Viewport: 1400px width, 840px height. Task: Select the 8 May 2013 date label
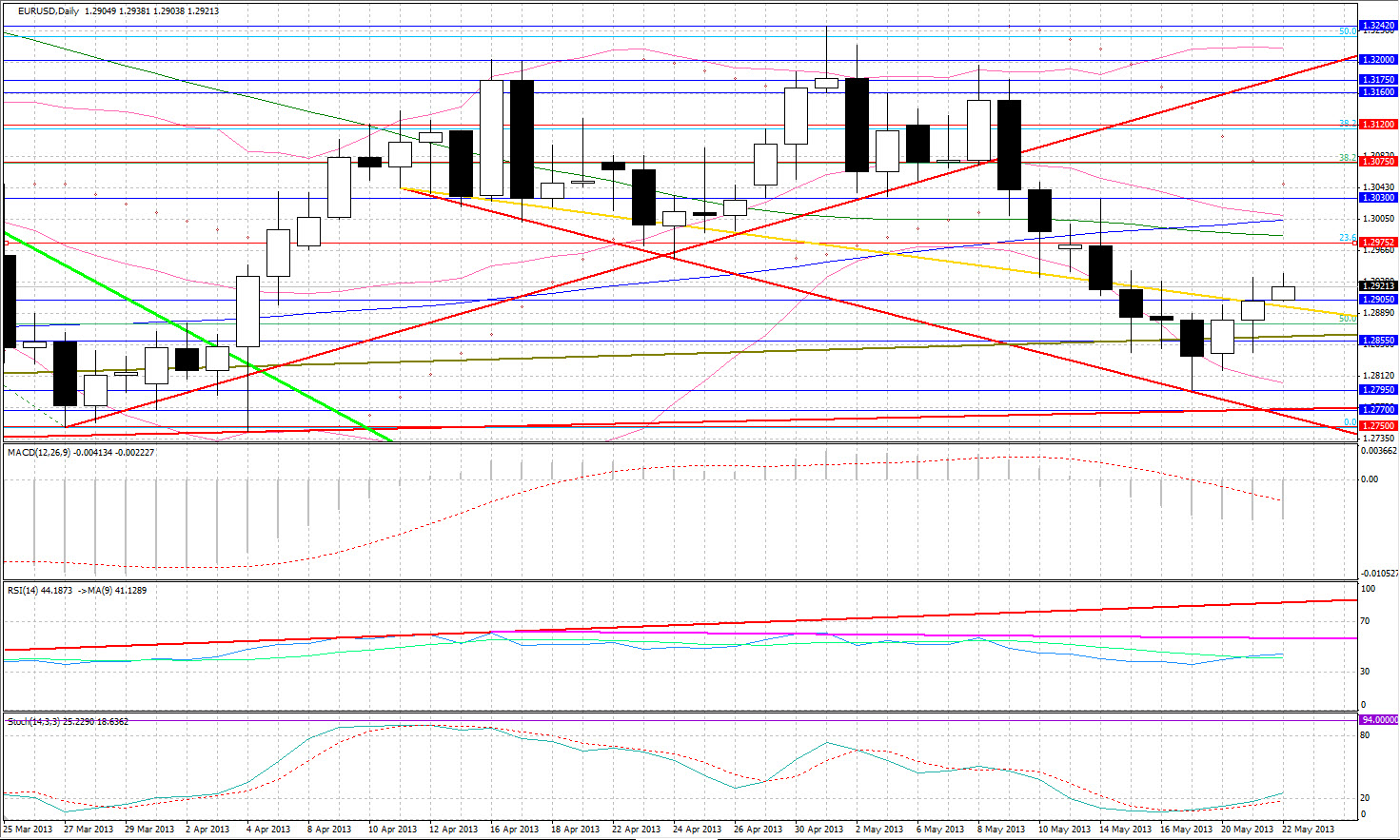pyautogui.click(x=1002, y=830)
